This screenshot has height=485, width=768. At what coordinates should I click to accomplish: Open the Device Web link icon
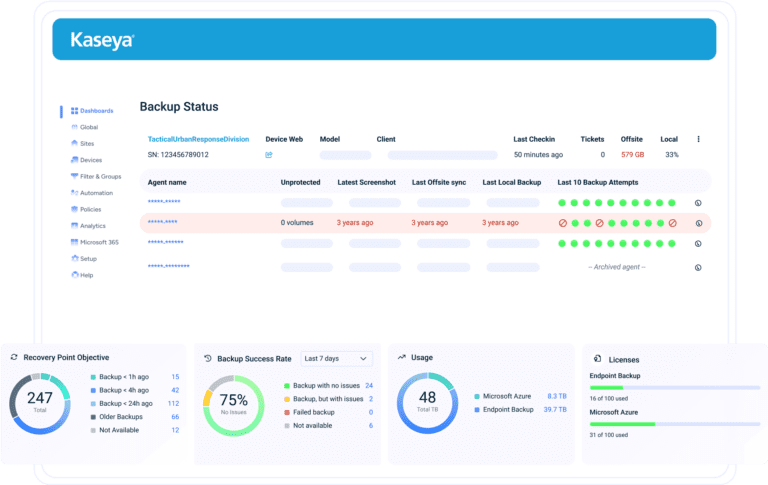pos(269,155)
